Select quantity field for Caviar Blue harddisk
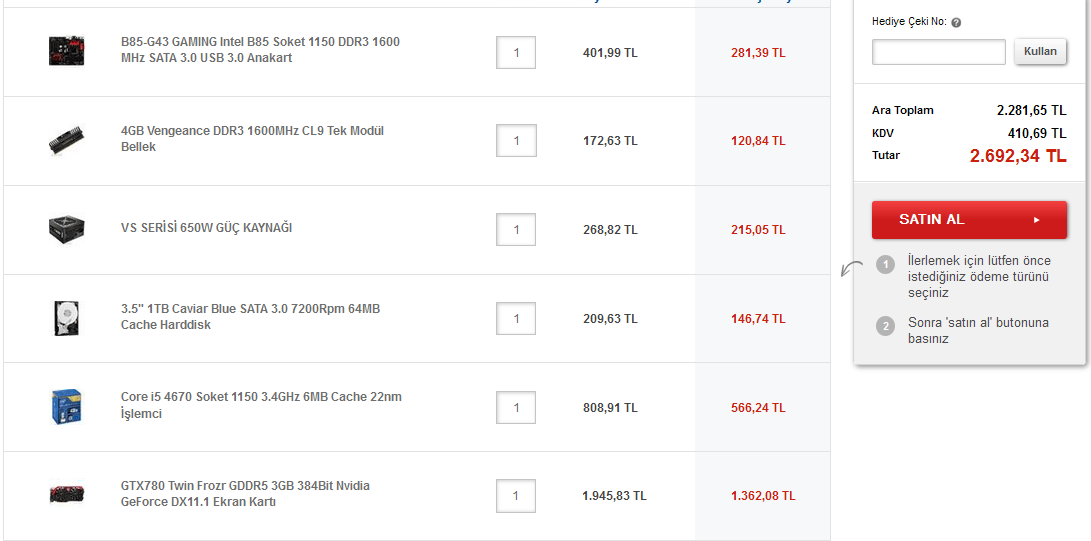 click(516, 319)
